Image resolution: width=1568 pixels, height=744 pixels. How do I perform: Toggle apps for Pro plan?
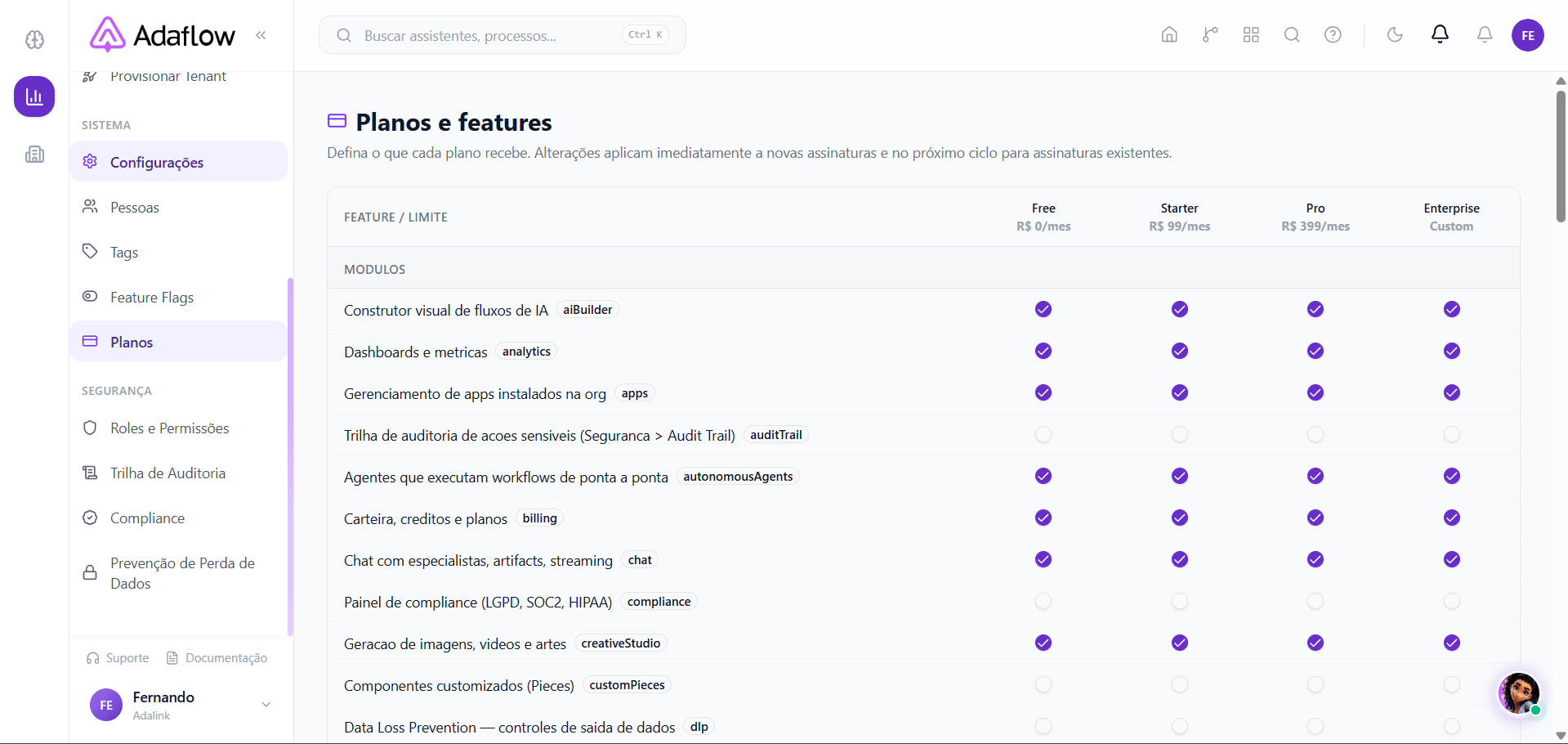pos(1316,392)
